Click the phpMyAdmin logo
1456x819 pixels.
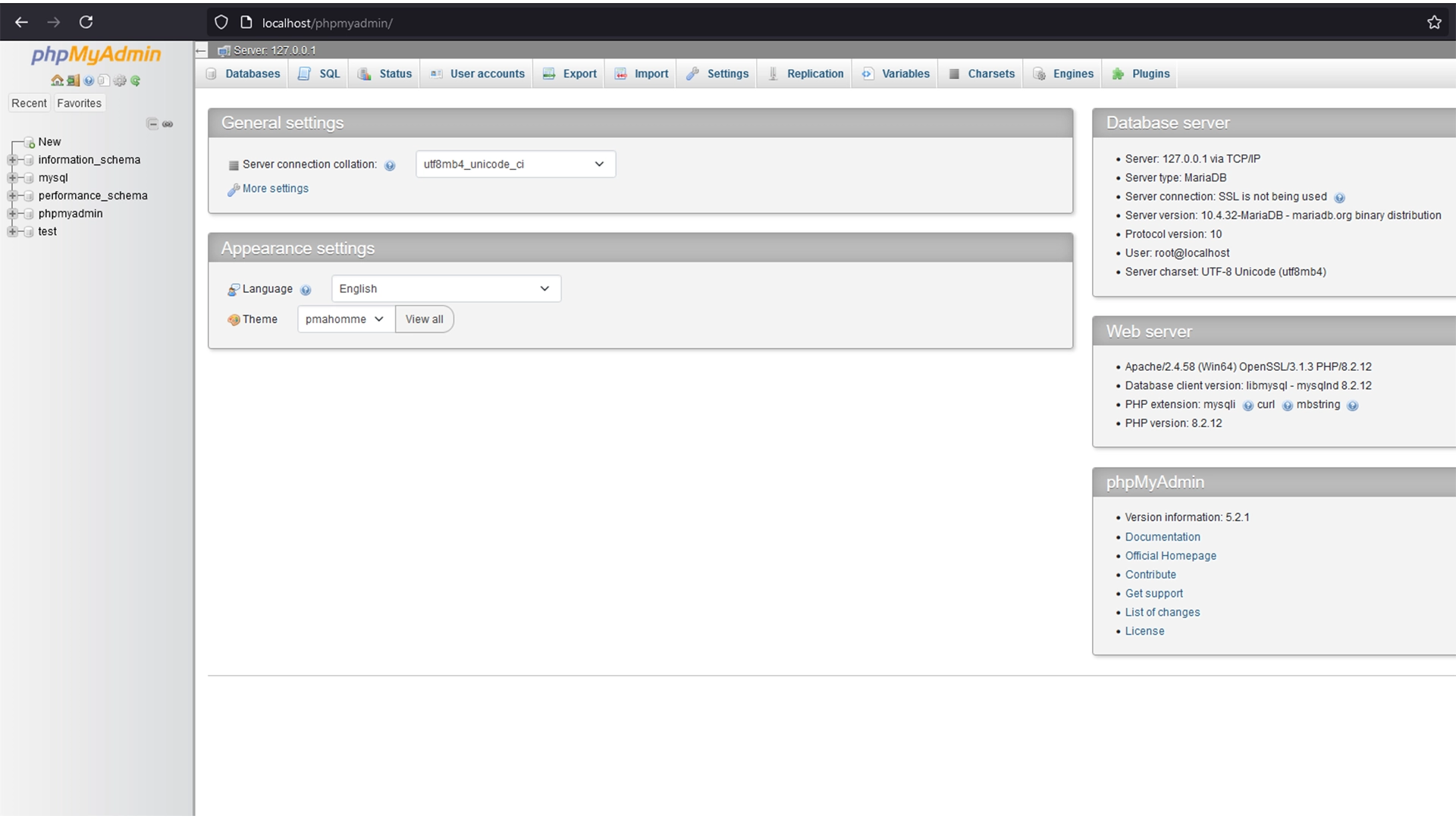(96, 55)
